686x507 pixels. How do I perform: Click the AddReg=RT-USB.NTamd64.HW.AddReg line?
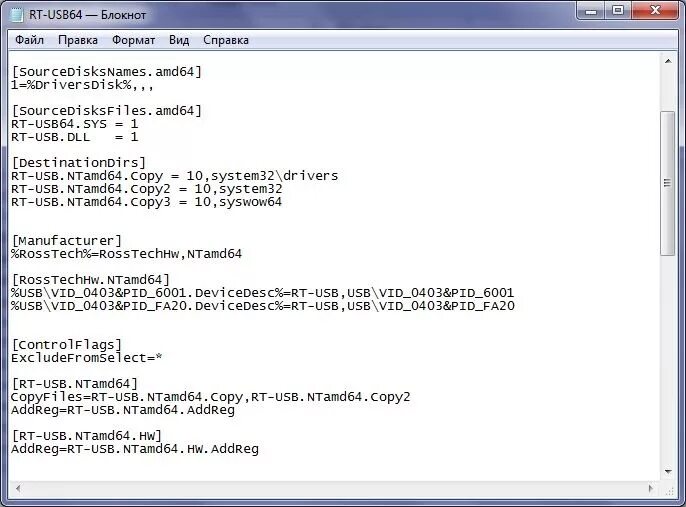pos(135,449)
